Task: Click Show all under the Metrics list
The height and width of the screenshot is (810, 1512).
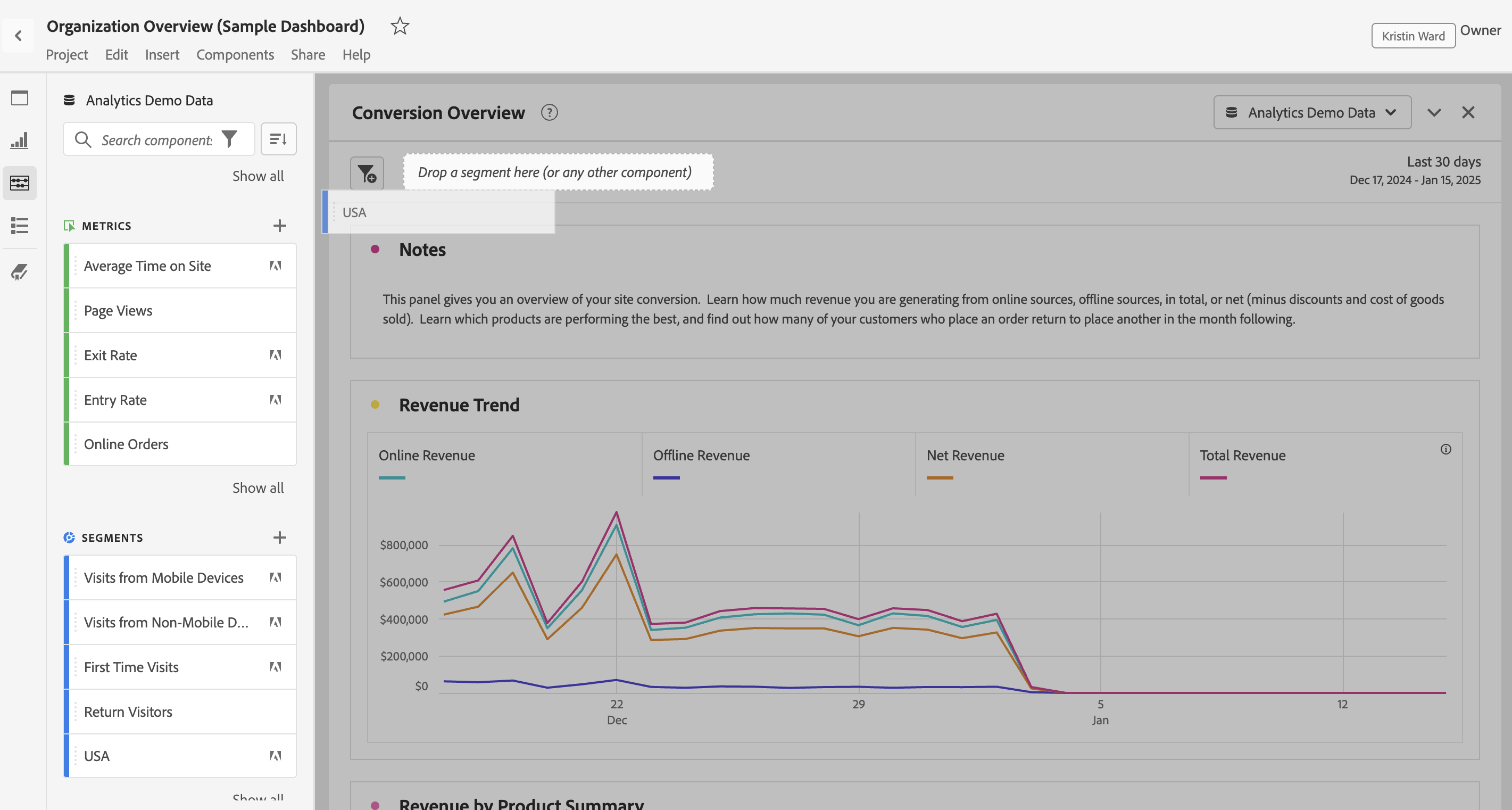Action: (257, 488)
